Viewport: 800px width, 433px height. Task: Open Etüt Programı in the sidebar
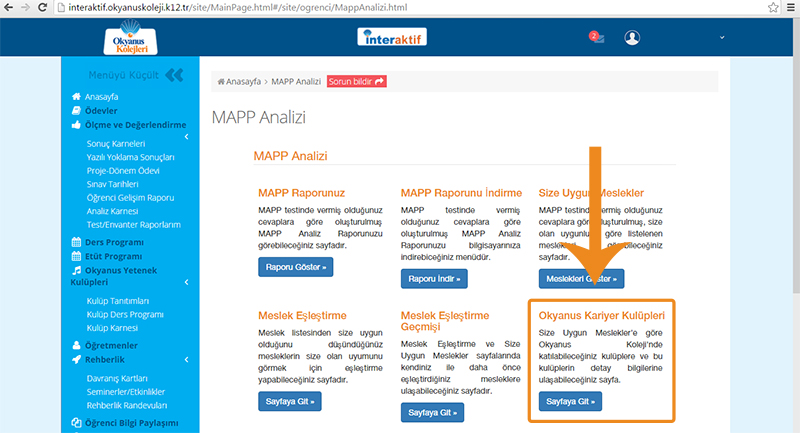[x=113, y=256]
